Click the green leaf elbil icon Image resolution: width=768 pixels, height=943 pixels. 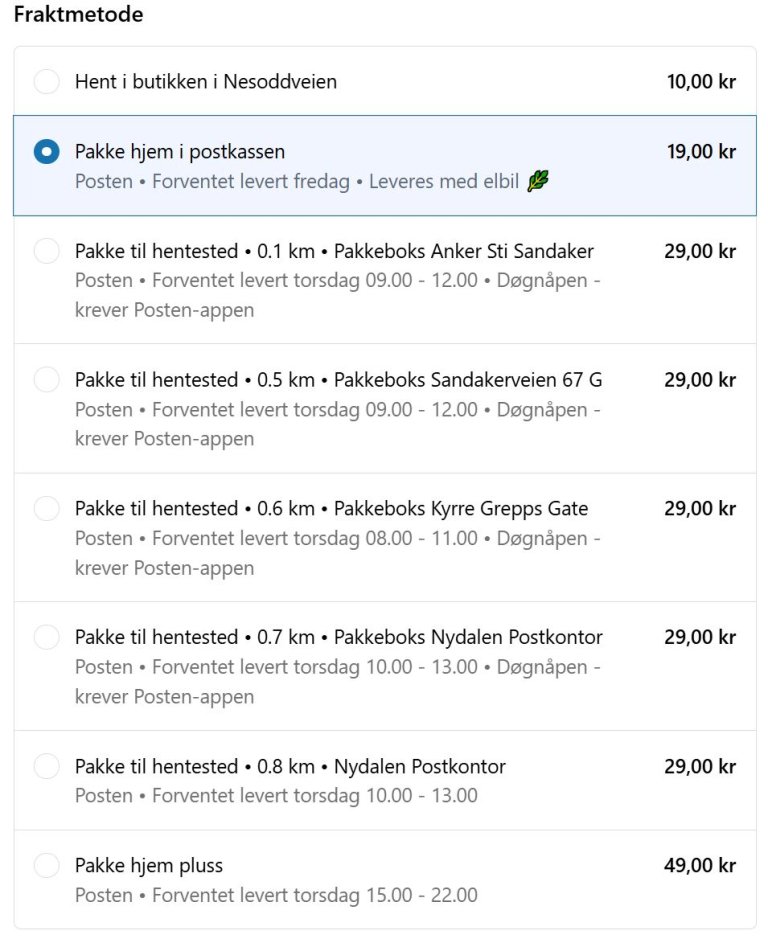(538, 182)
